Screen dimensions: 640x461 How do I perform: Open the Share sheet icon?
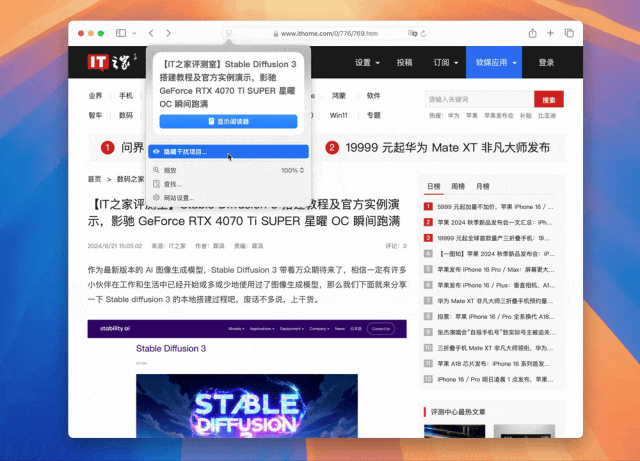click(x=533, y=33)
